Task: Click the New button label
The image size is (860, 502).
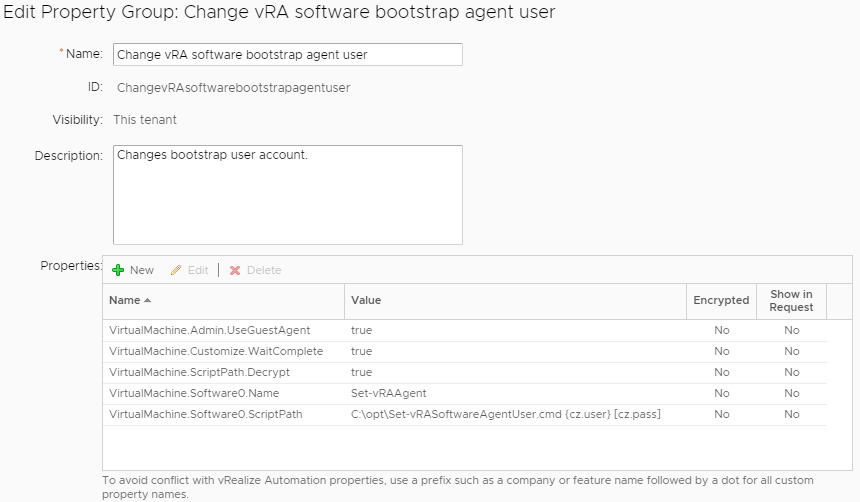Action: coord(142,270)
